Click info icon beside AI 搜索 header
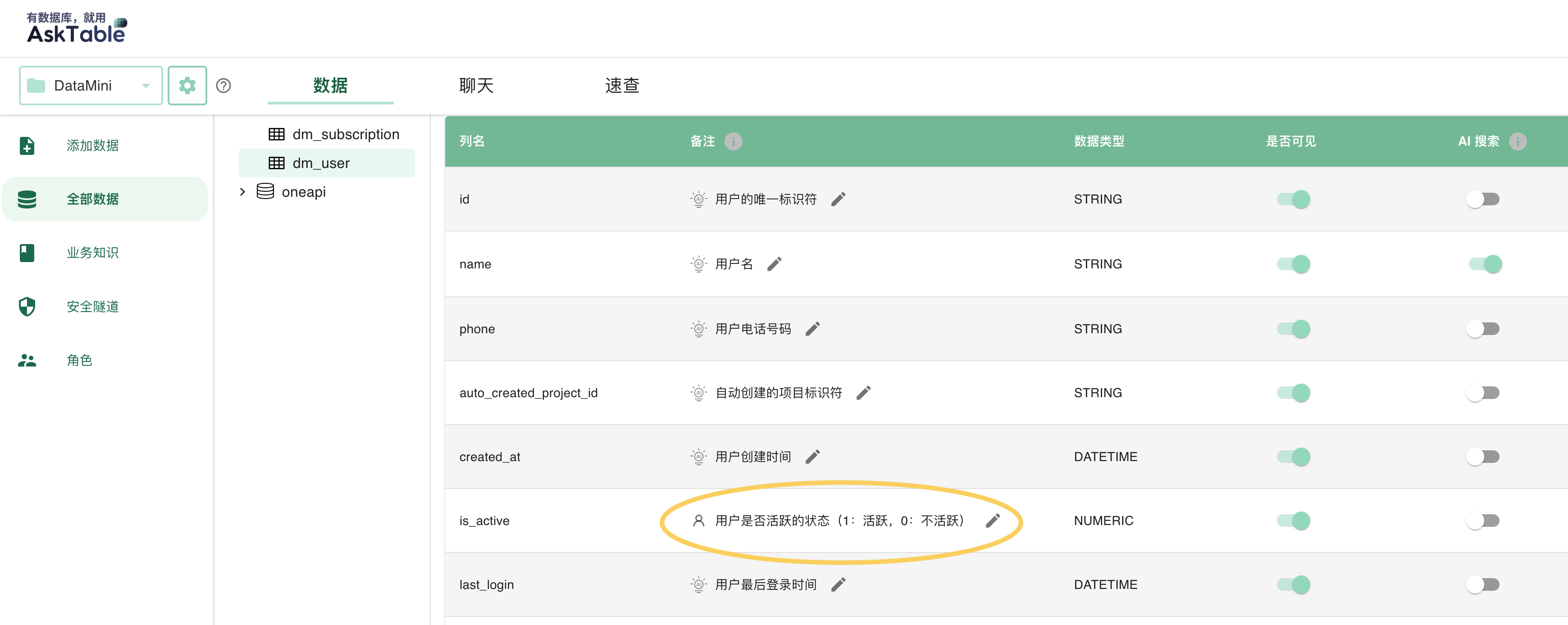 1518,141
